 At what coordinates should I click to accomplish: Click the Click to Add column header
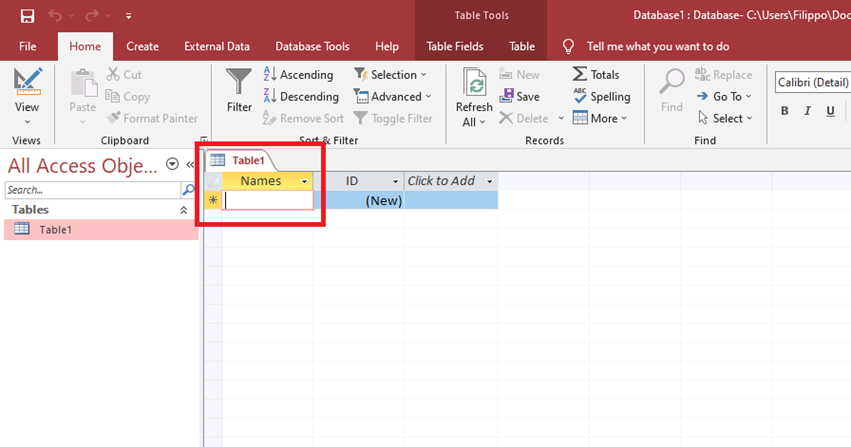click(x=441, y=181)
